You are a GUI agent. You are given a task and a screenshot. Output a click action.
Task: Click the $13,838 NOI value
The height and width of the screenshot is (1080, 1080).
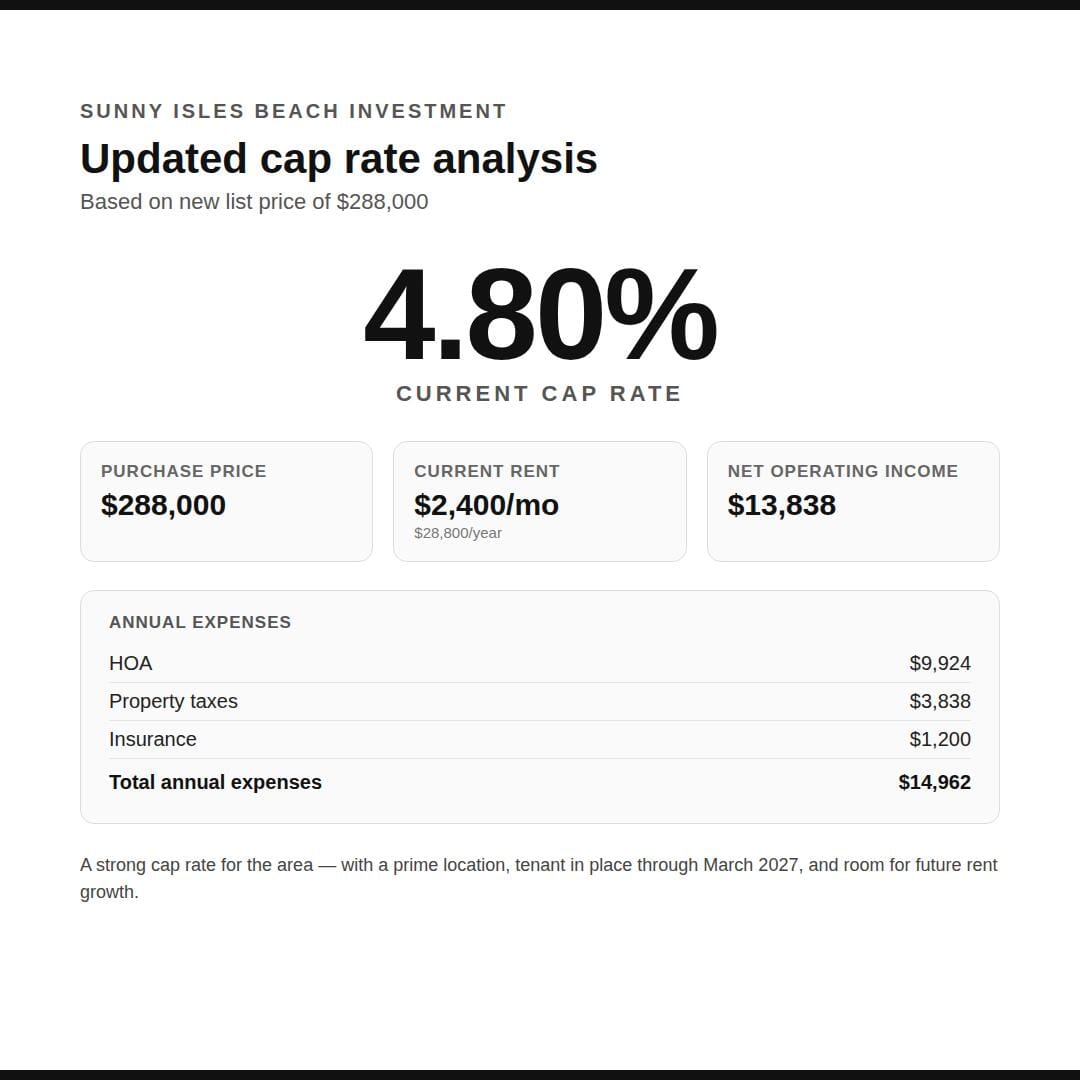point(782,505)
